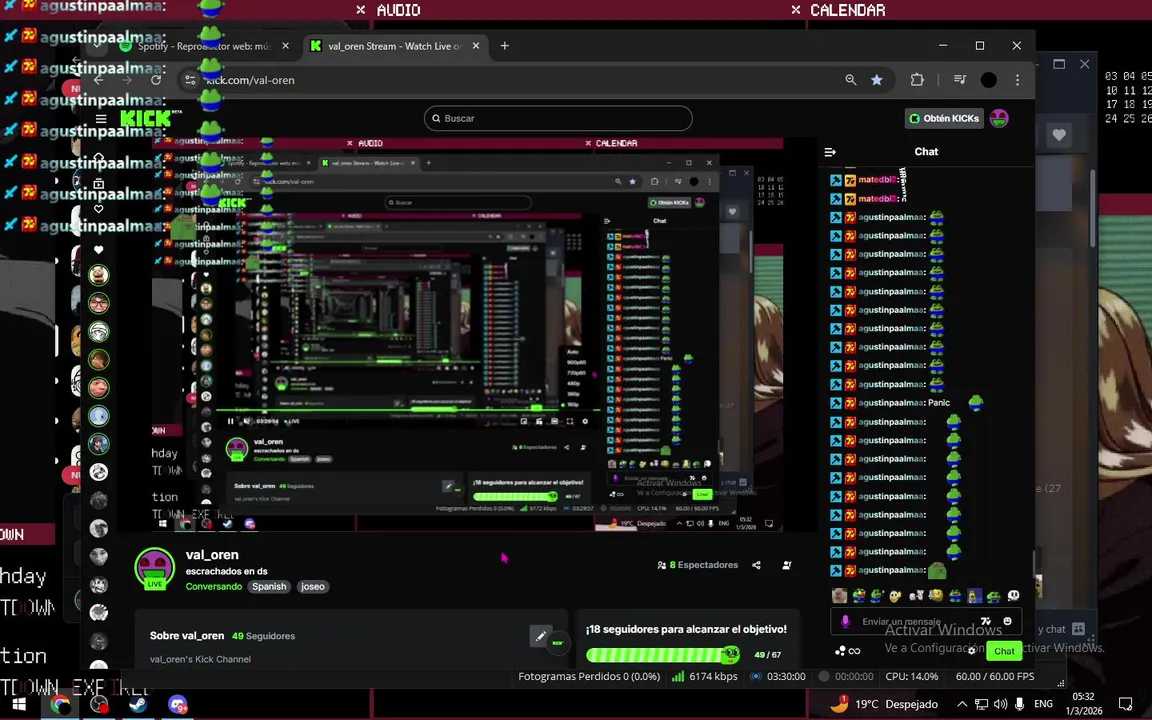This screenshot has height=720, width=1152.
Task: Click the green KICK logo
Action: (x=146, y=118)
